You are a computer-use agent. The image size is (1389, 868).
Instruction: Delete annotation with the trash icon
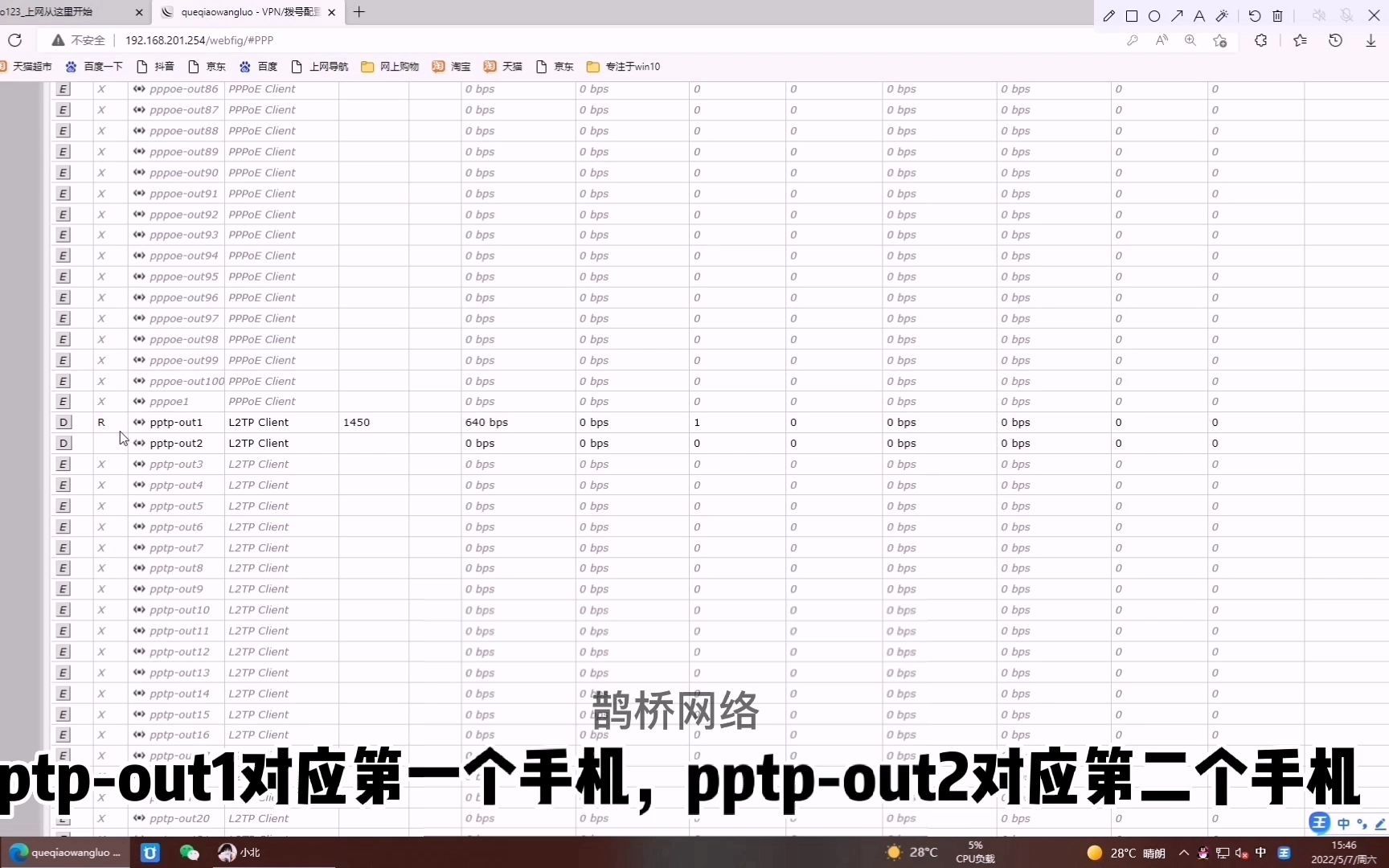(x=1276, y=16)
